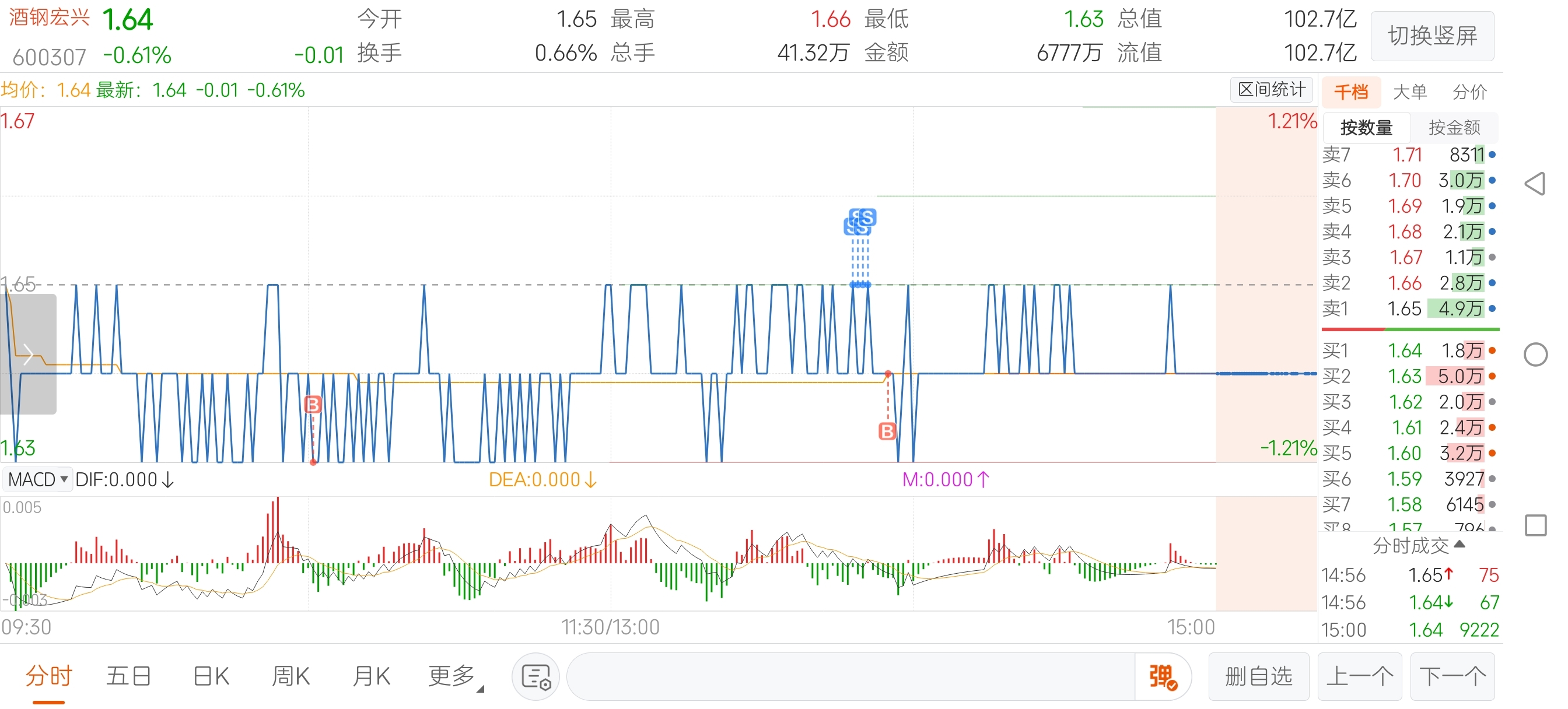Tap the comment input field at bottom
The image size is (1568, 709).
click(x=850, y=676)
